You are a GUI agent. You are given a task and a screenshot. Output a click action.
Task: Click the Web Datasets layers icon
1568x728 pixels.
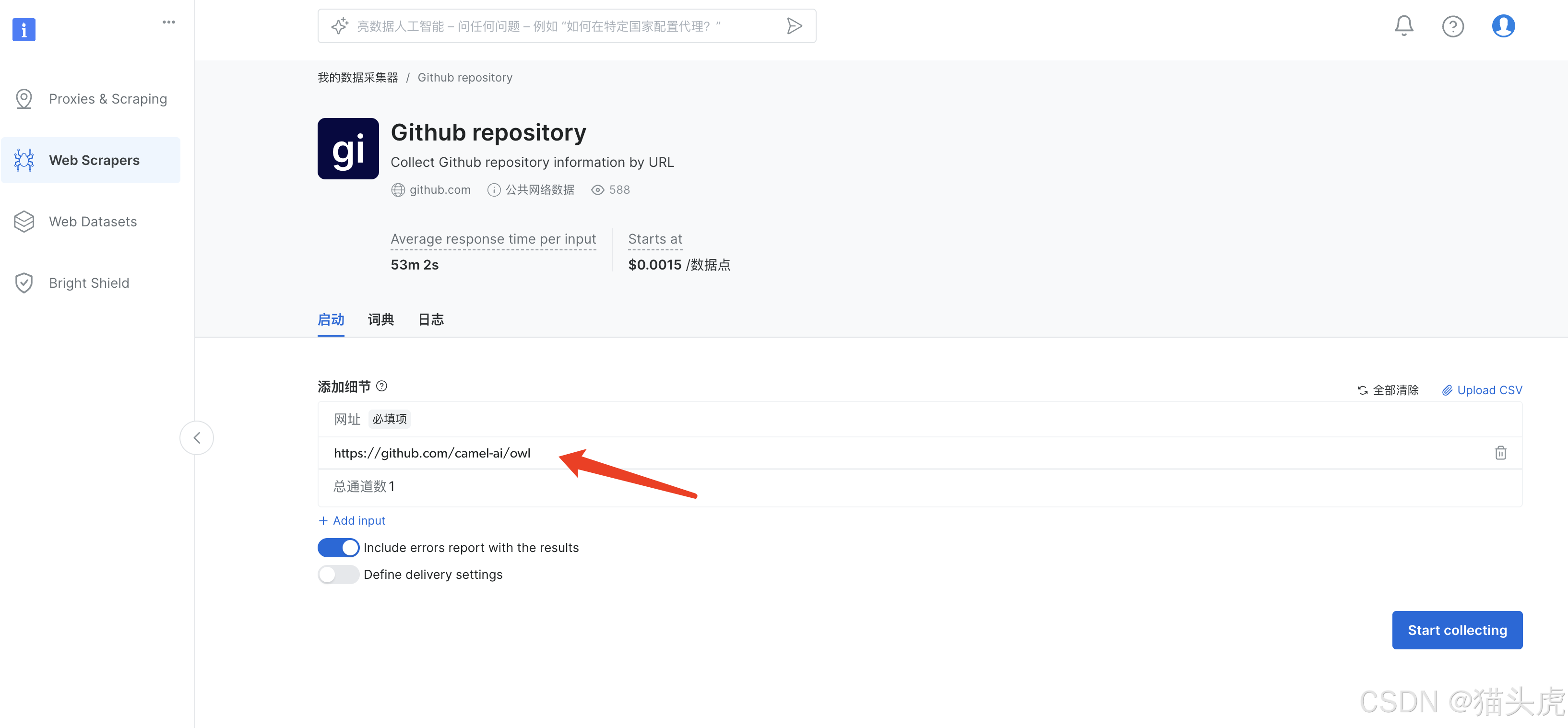point(24,222)
